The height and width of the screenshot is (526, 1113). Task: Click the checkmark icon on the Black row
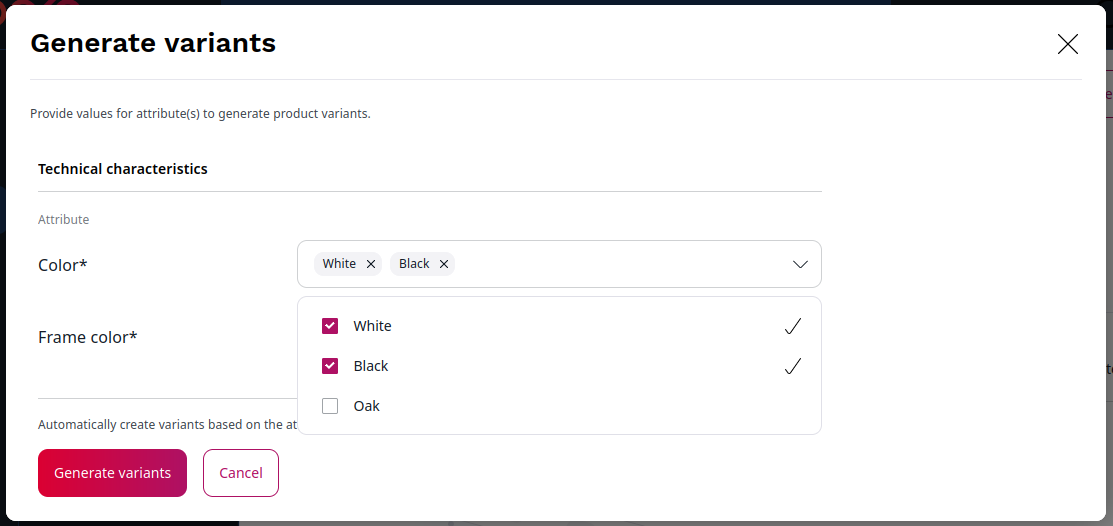click(792, 366)
